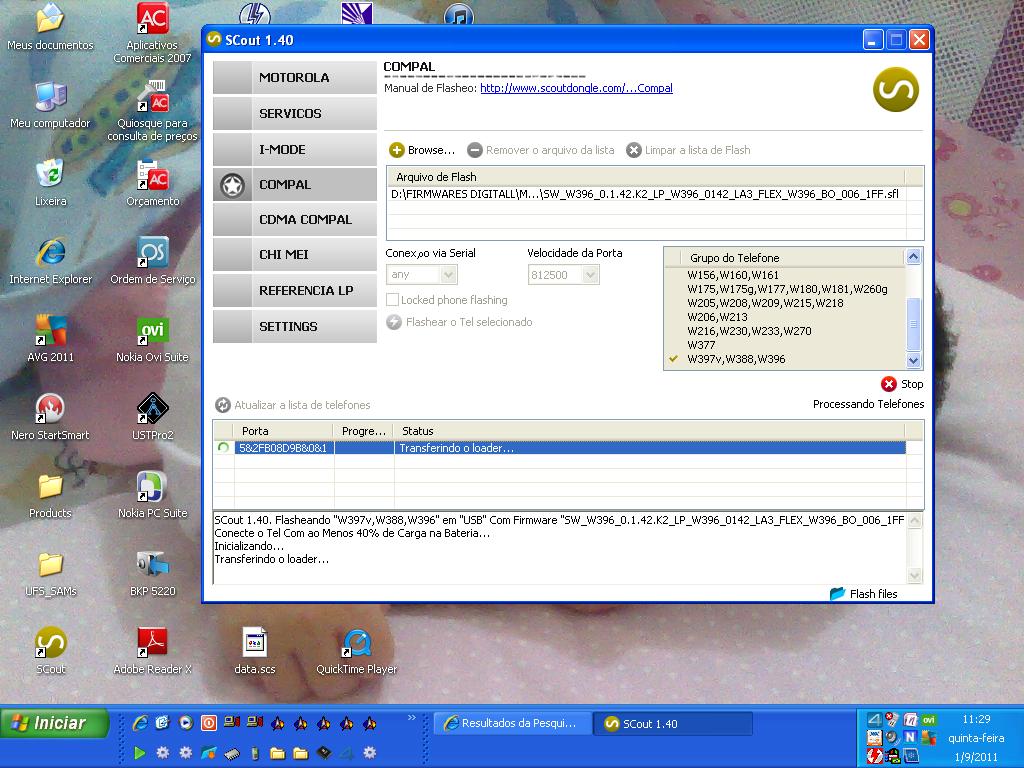Select phone group W156,W160,W161
This screenshot has height=768, width=1024.
pos(733,275)
